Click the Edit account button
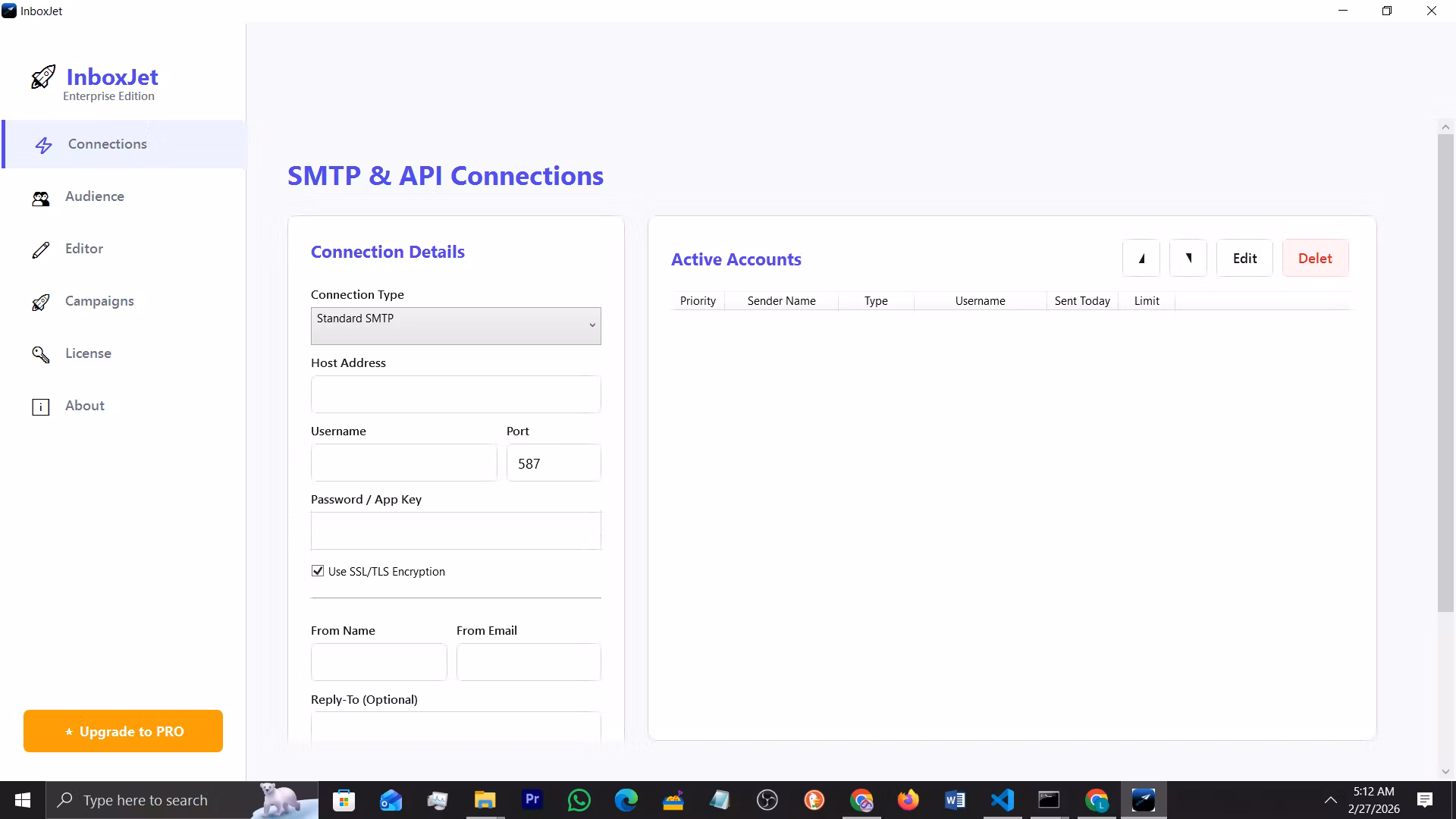The width and height of the screenshot is (1456, 819). 1244,259
